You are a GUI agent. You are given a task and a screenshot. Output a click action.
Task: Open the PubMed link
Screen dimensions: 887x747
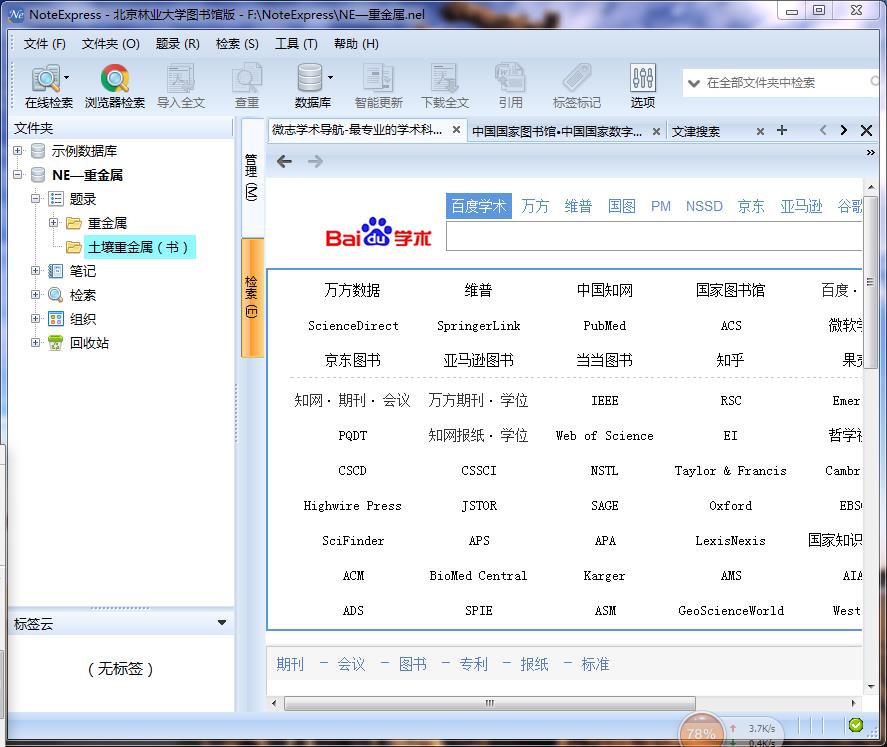(604, 326)
